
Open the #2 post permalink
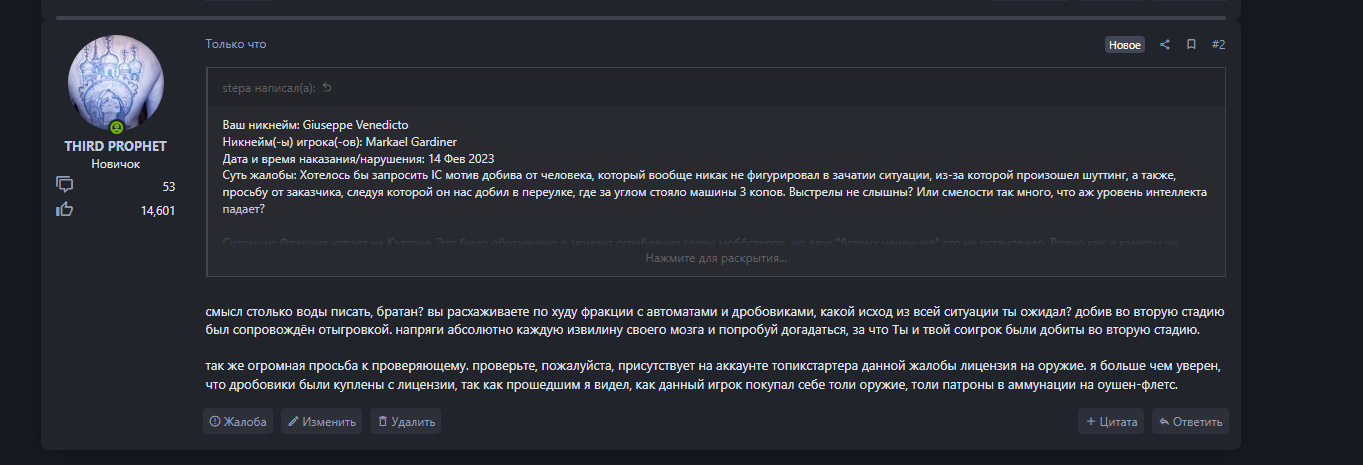pyautogui.click(x=1218, y=45)
